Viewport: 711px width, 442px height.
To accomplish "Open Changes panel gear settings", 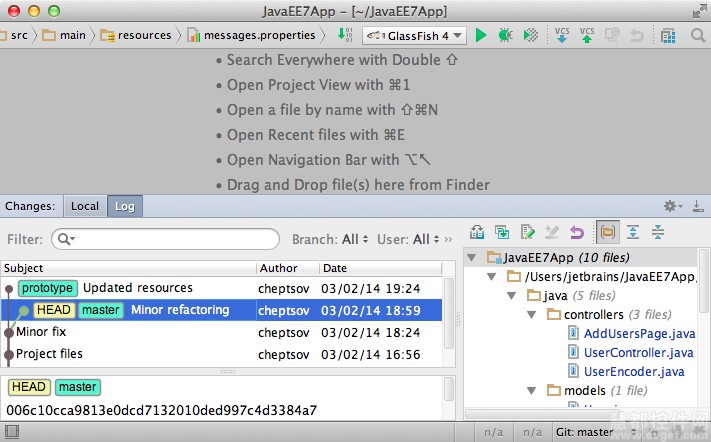I will click(x=673, y=206).
